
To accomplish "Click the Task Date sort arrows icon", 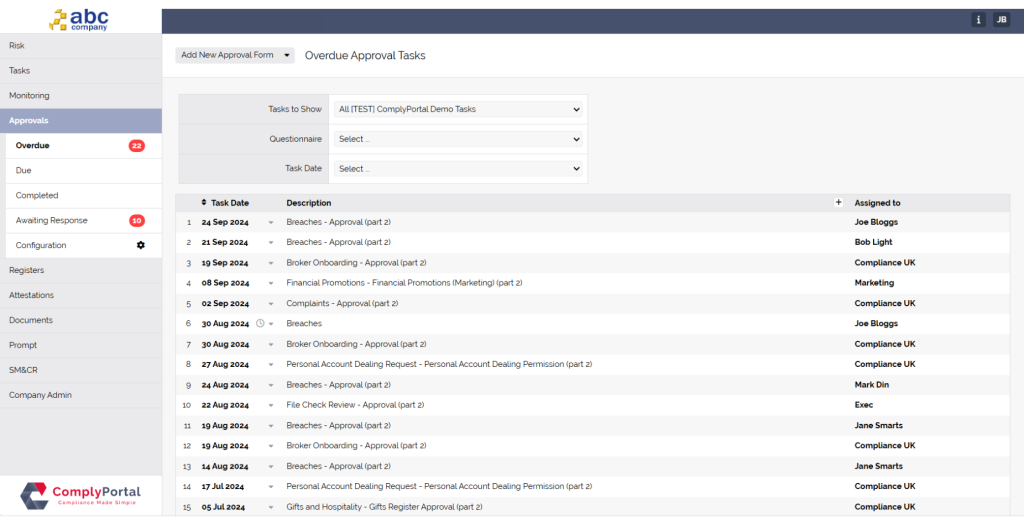I will (204, 203).
